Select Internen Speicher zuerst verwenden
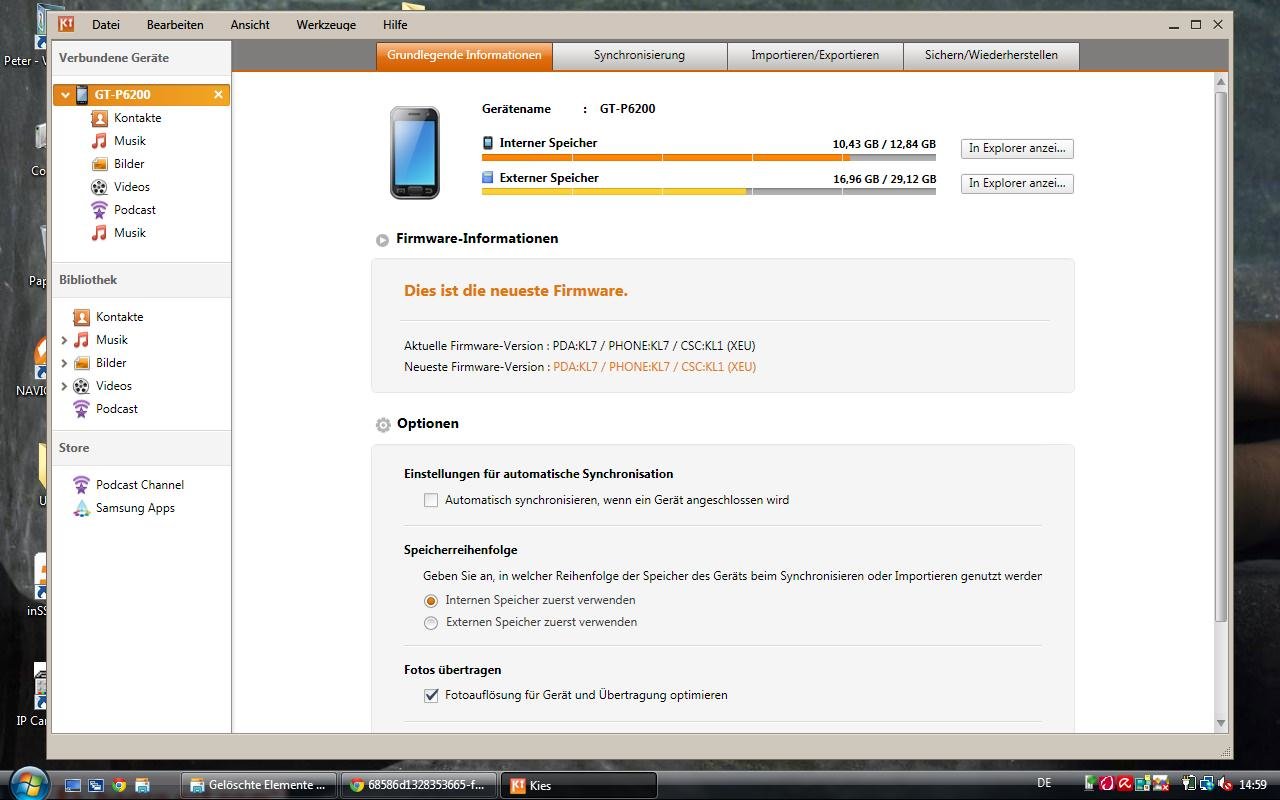 tap(431, 601)
